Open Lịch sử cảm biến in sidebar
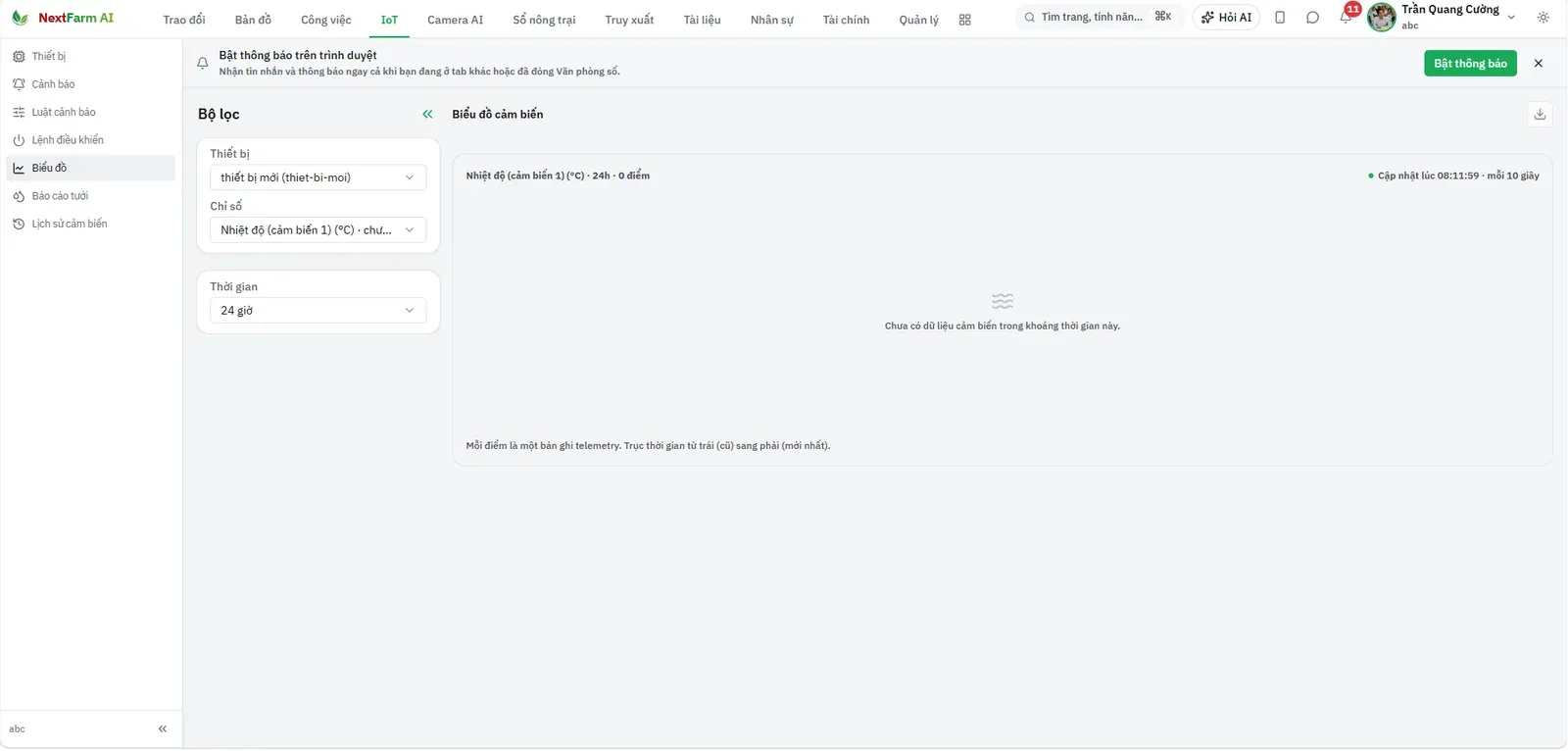1568x751 pixels. [91, 224]
